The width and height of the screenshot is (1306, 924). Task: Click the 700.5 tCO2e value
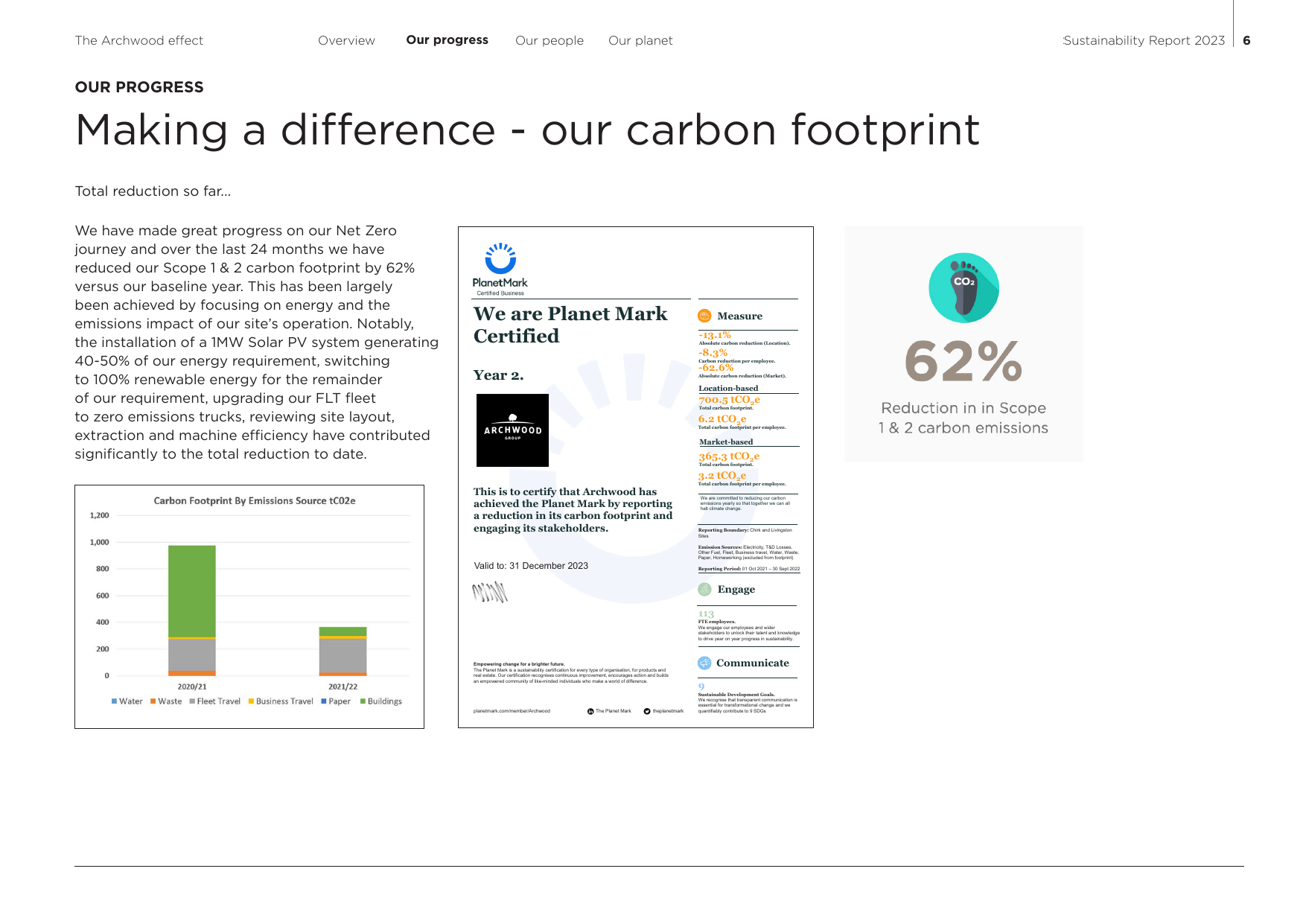(x=729, y=400)
